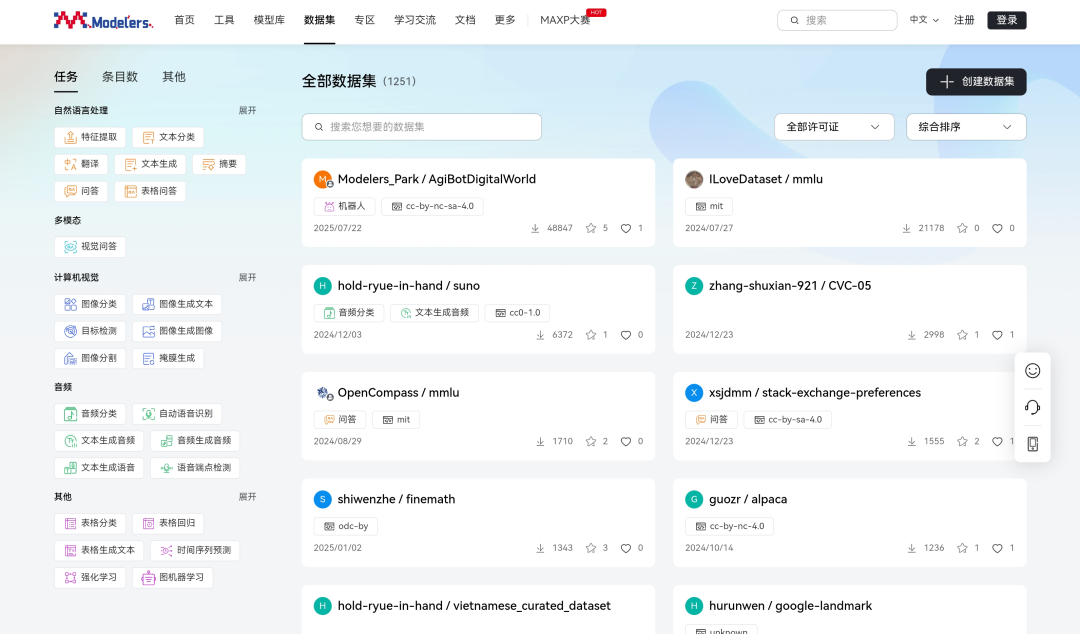
Task: Expand the 自然语言处理 category
Action: coord(247,110)
